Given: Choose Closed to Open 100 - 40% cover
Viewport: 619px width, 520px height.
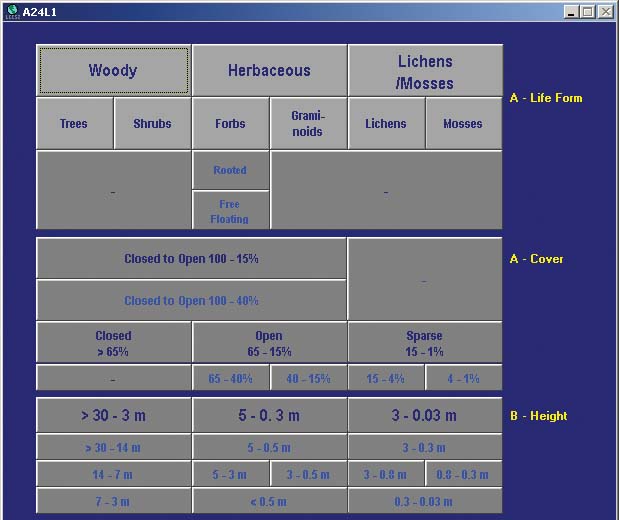Looking at the screenshot, I should tap(191, 300).
